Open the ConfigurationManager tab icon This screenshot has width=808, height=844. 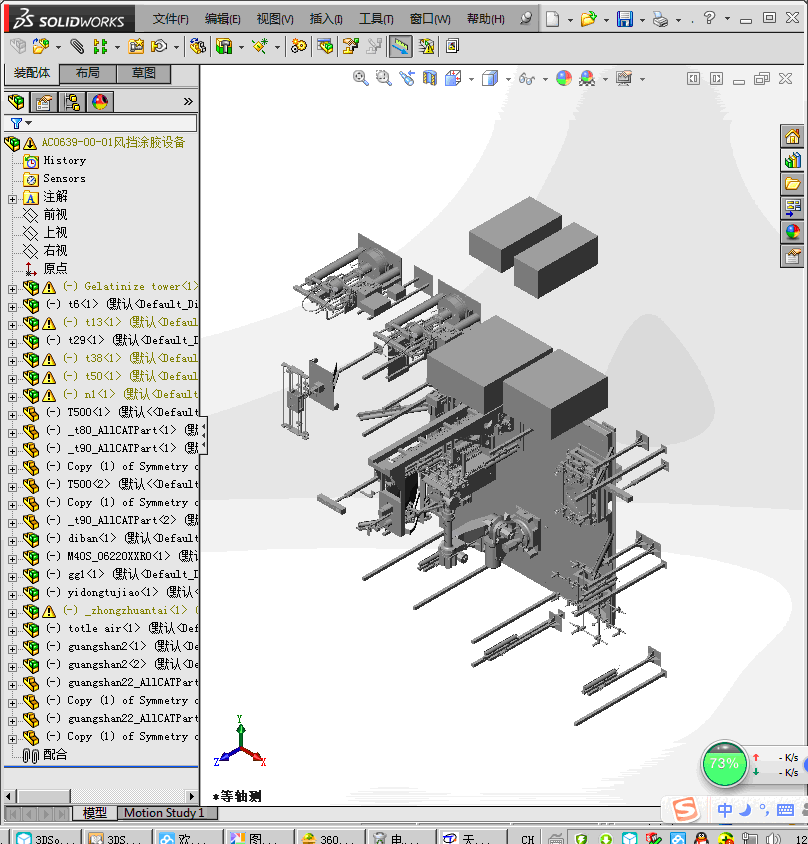(72, 102)
